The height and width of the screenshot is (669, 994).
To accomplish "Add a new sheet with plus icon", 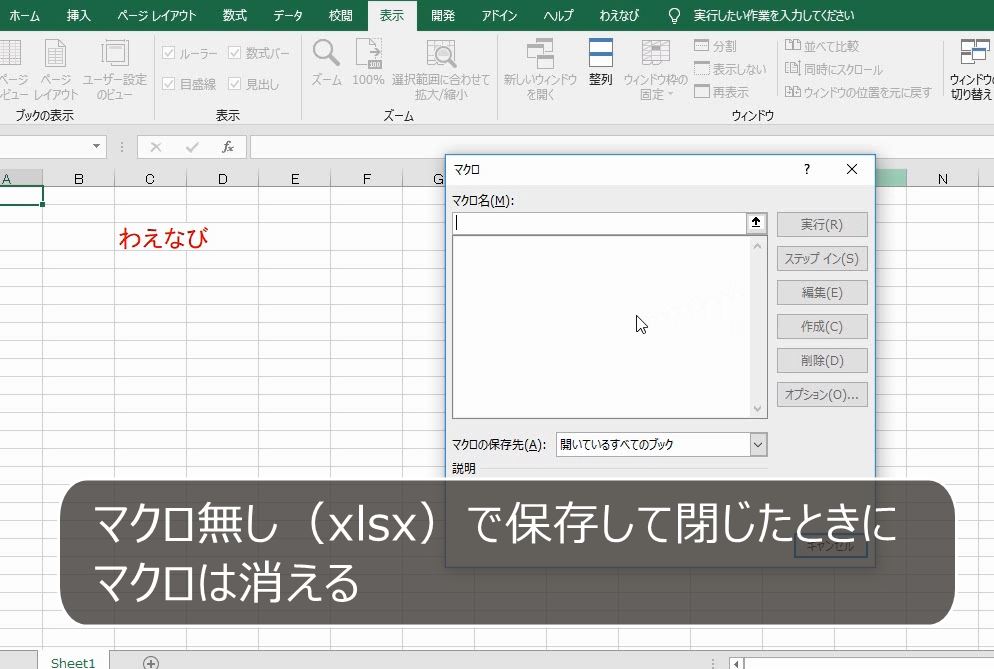I will pos(151,662).
